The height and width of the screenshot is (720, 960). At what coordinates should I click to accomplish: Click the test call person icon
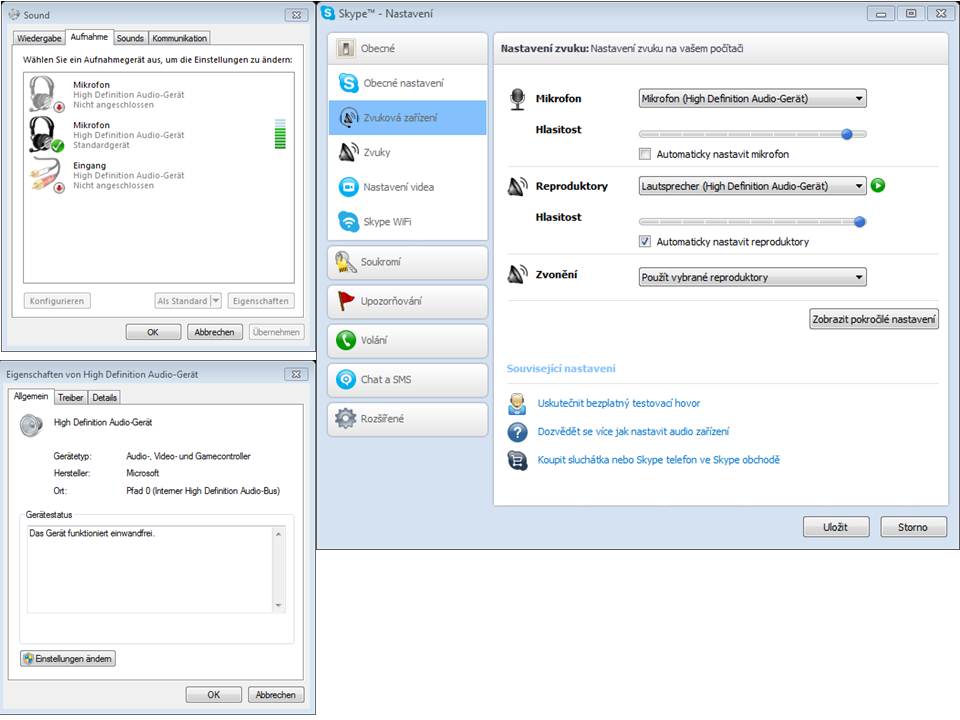click(517, 403)
